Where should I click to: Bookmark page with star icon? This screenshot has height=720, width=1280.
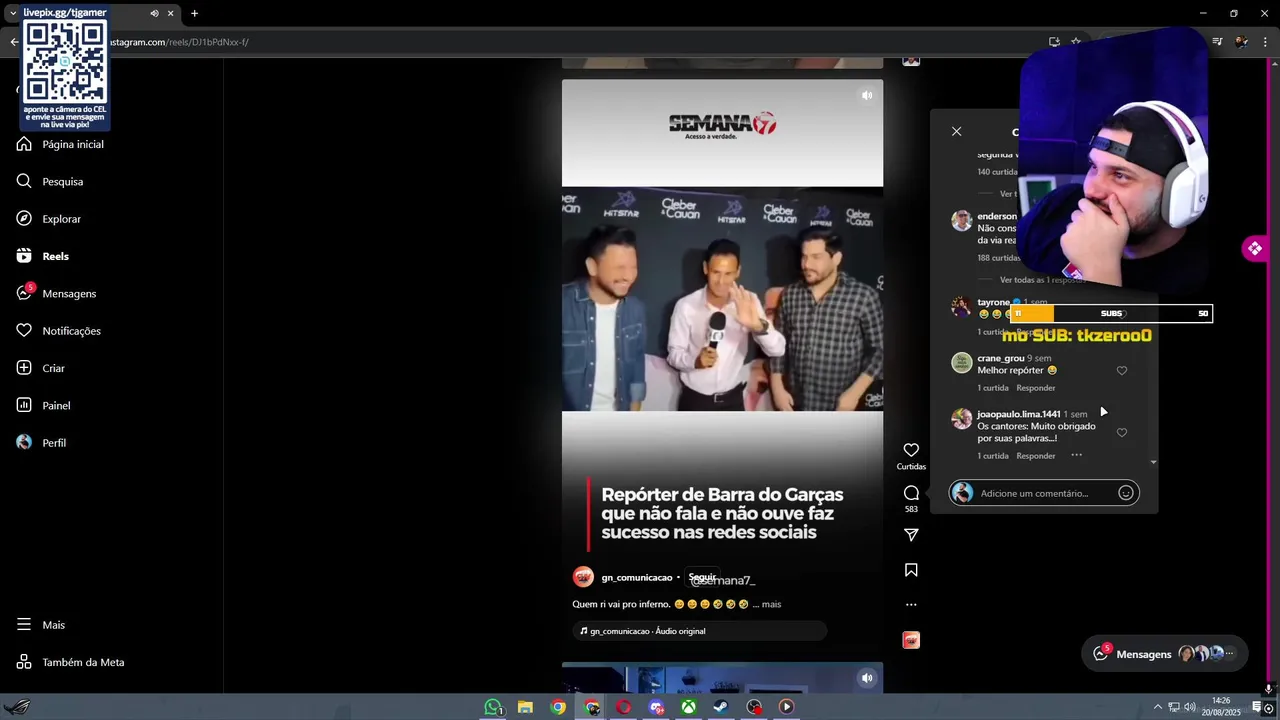[x=1075, y=42]
